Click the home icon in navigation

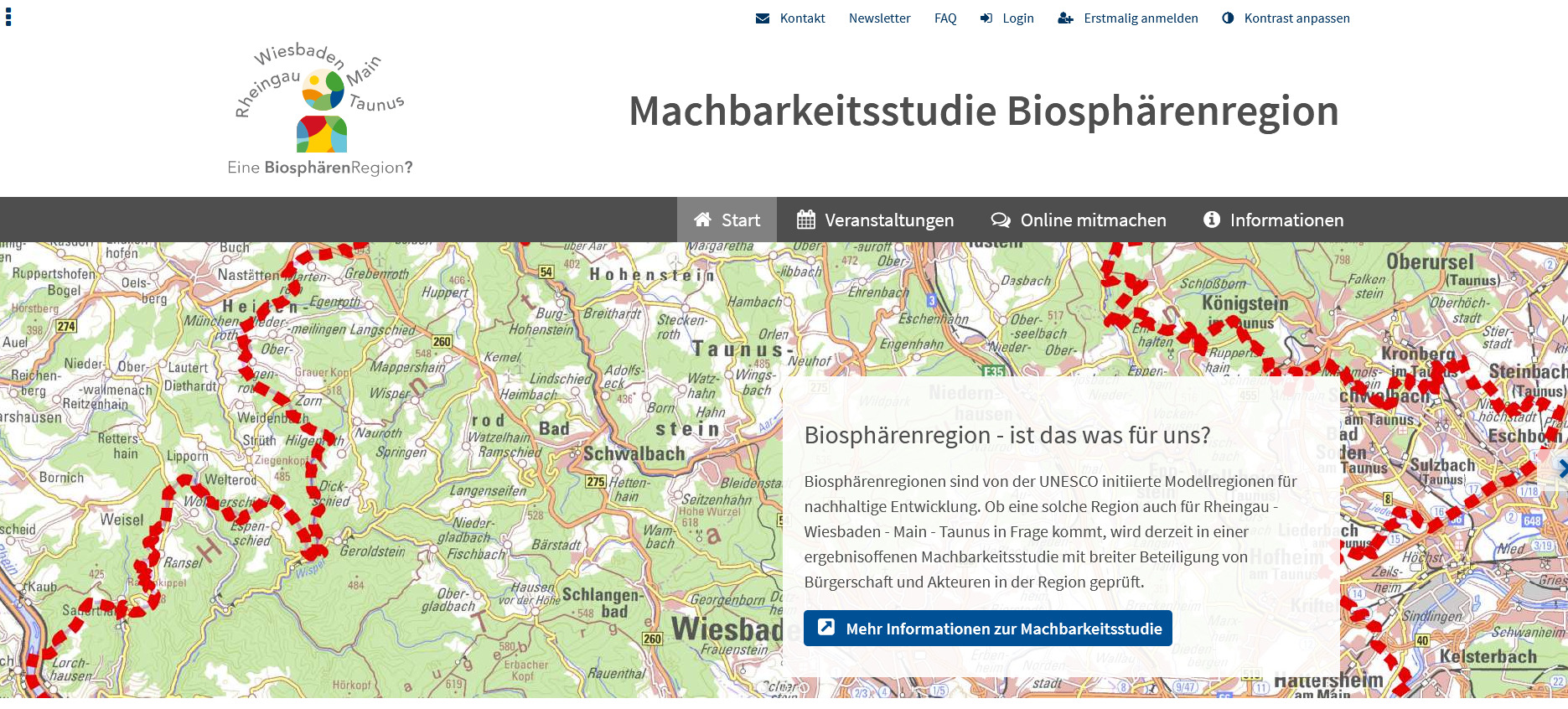pyautogui.click(x=702, y=220)
